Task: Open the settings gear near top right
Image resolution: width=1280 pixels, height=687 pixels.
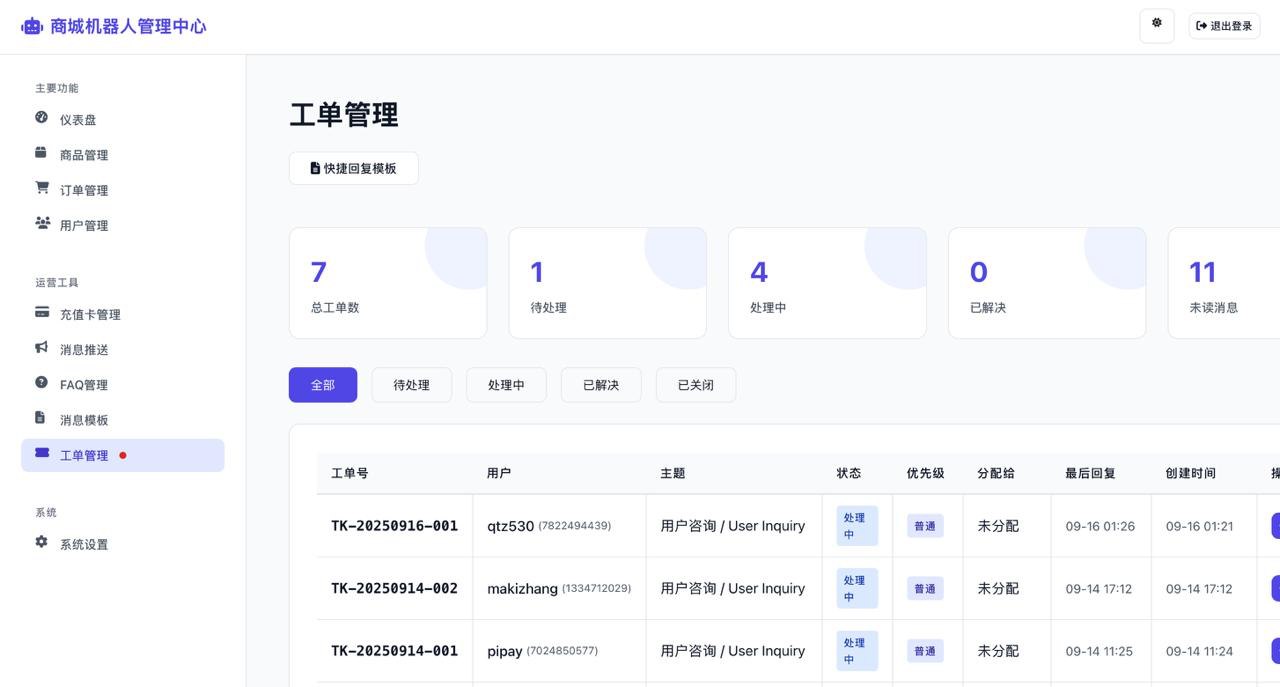Action: coord(1156,25)
